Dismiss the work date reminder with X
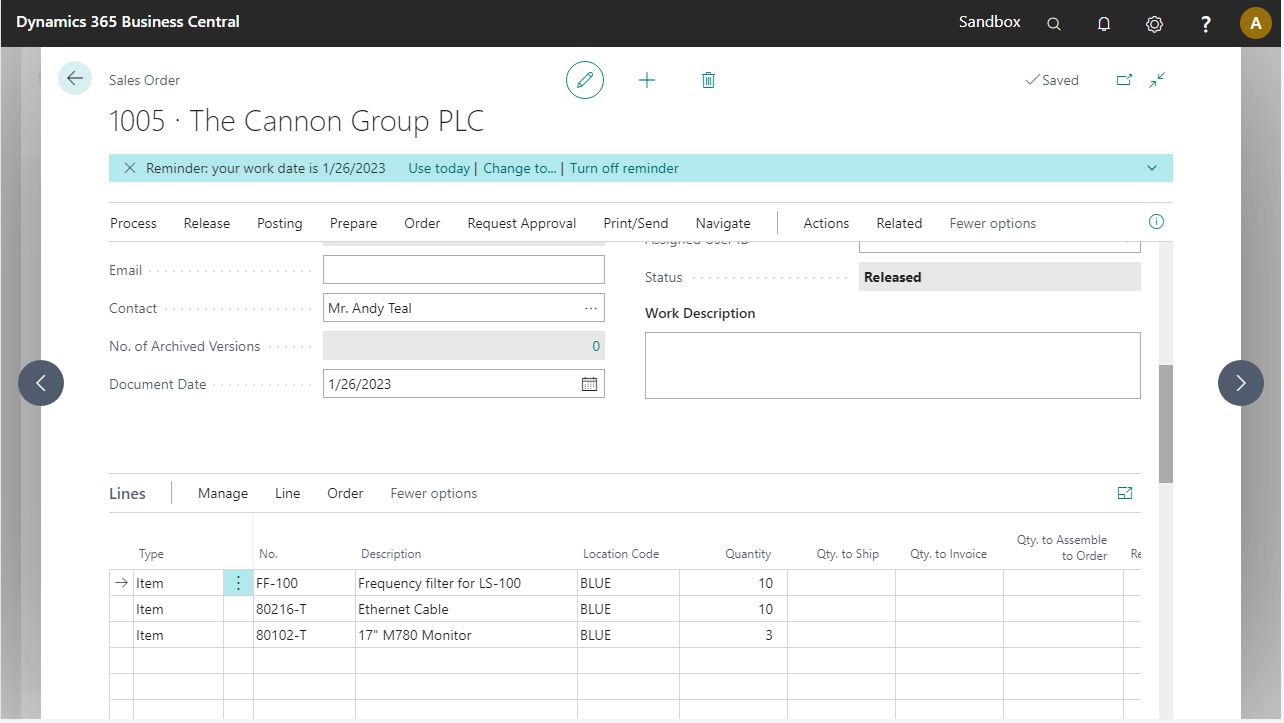Viewport: 1284px width, 723px height. pyautogui.click(x=130, y=168)
